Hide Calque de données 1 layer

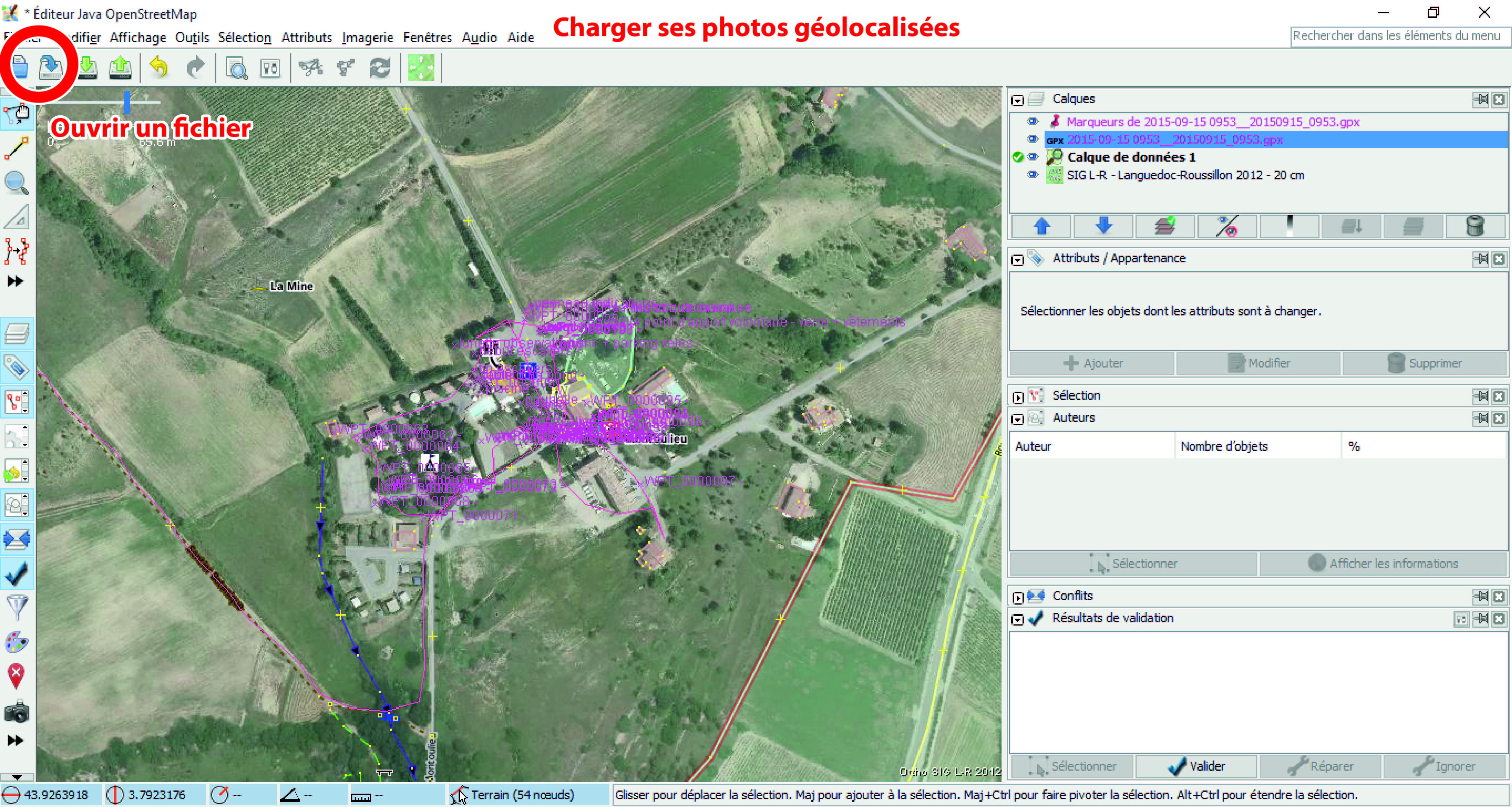[x=1032, y=157]
